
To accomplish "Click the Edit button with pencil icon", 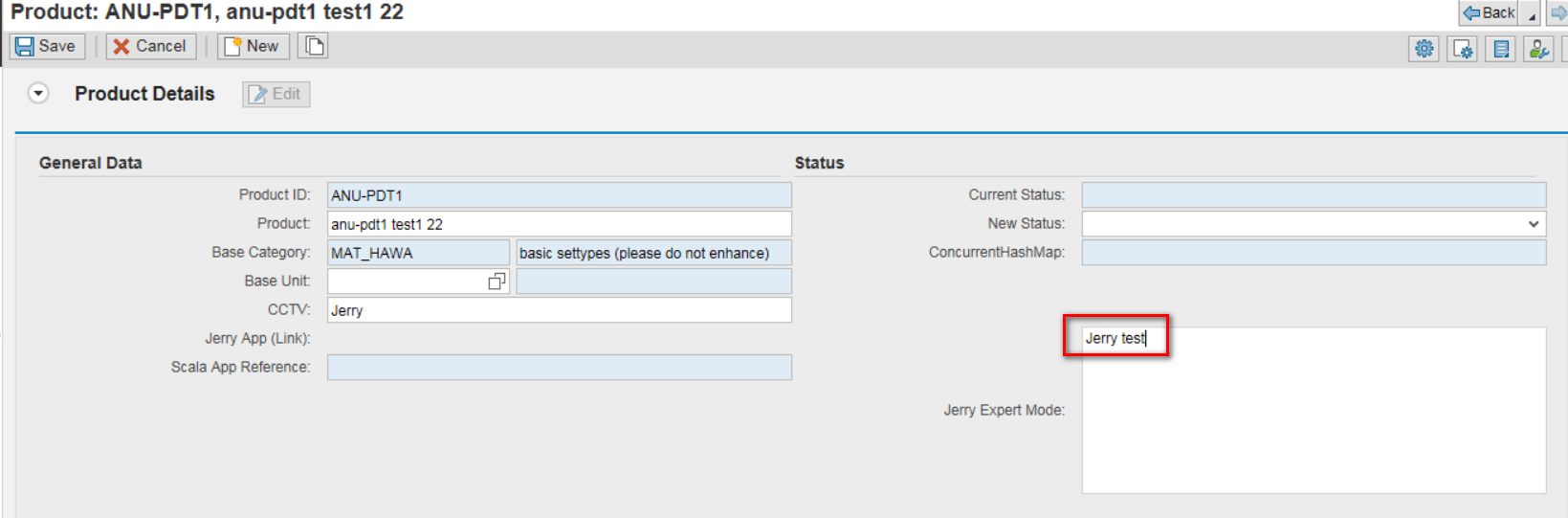I will [x=276, y=94].
